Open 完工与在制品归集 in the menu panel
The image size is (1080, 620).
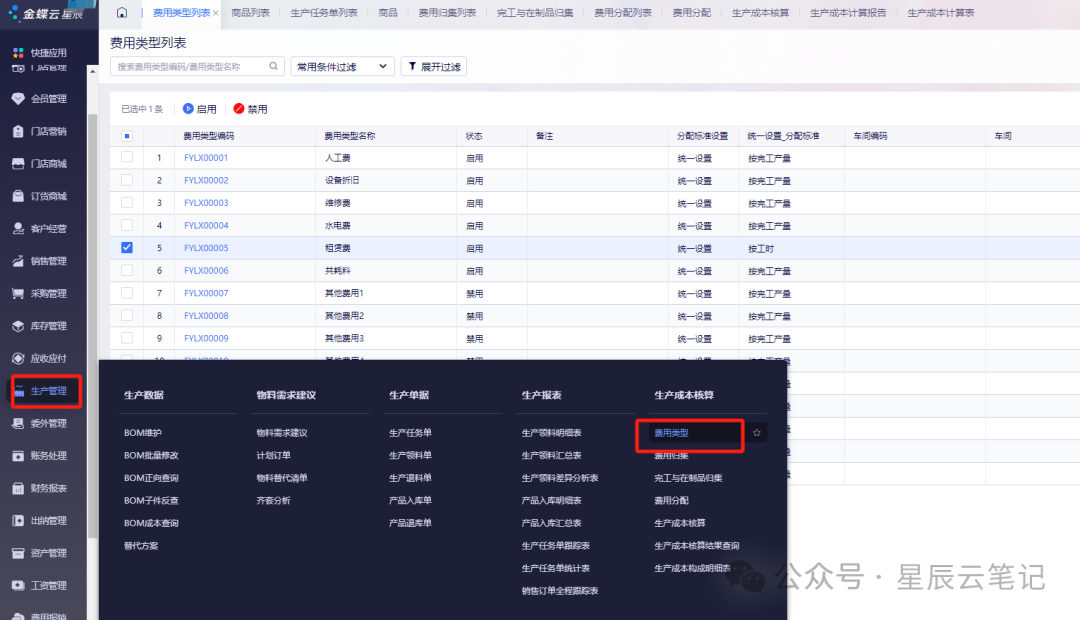point(688,478)
